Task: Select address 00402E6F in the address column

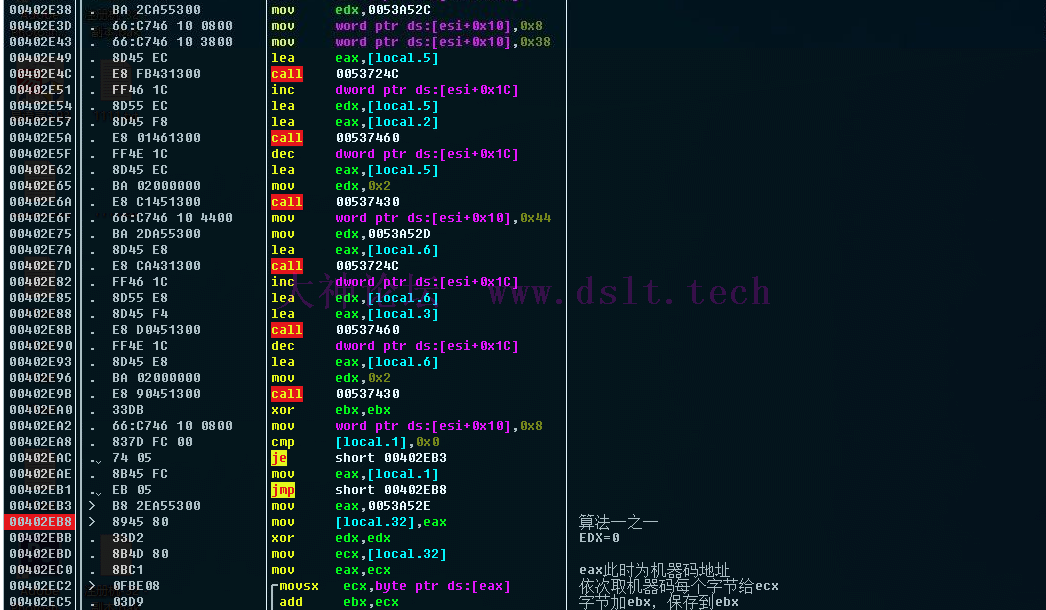Action: pyautogui.click(x=40, y=218)
